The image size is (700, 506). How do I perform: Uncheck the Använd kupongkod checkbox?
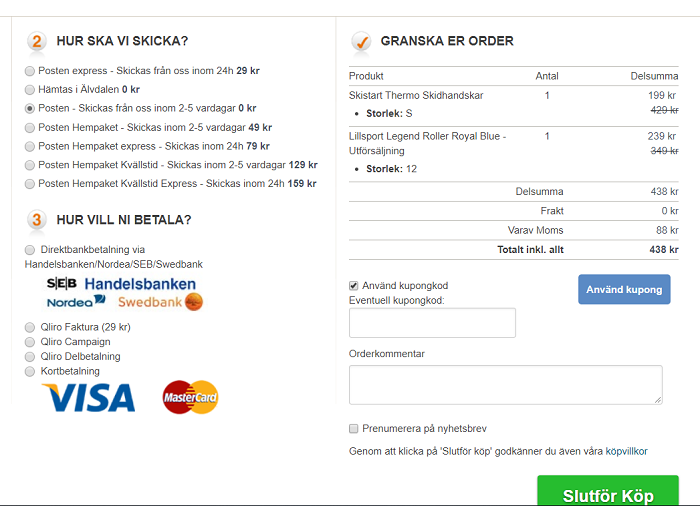pos(354,285)
